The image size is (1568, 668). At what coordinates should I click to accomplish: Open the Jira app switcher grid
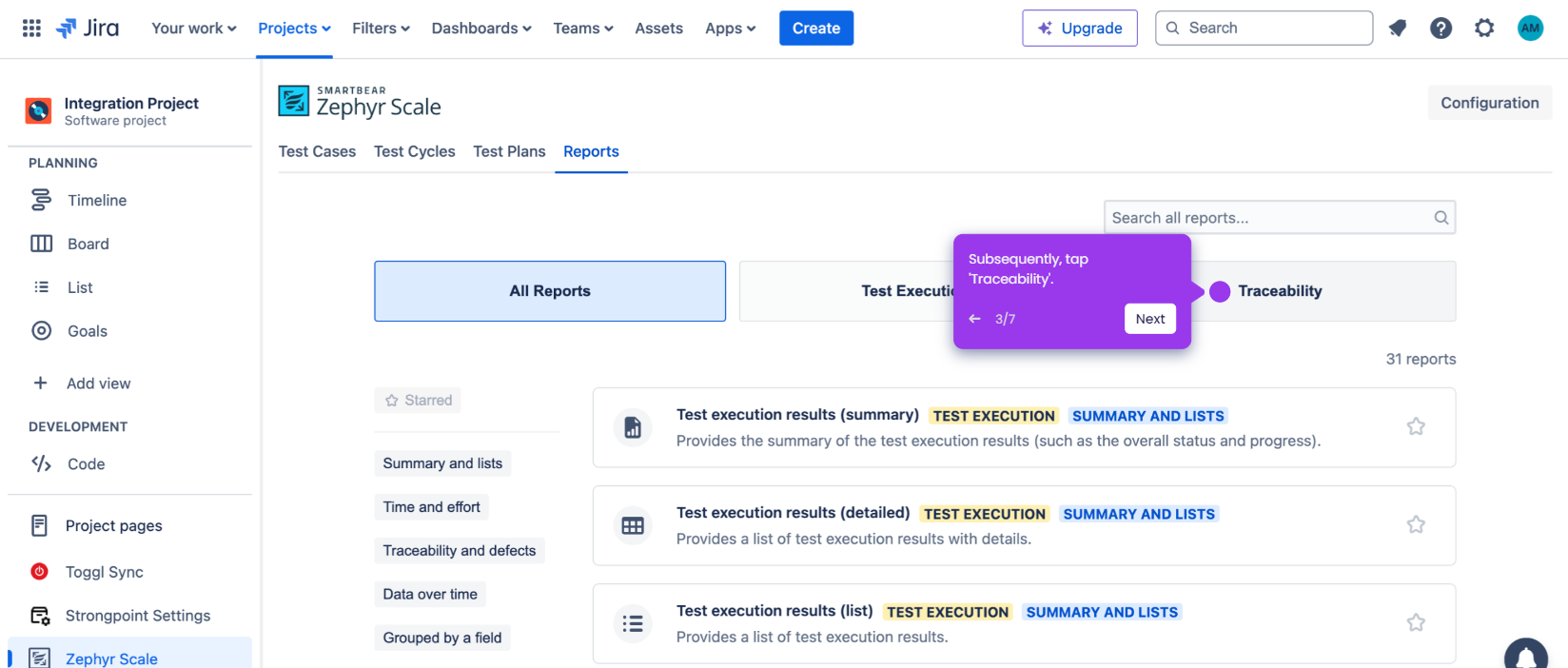31,29
